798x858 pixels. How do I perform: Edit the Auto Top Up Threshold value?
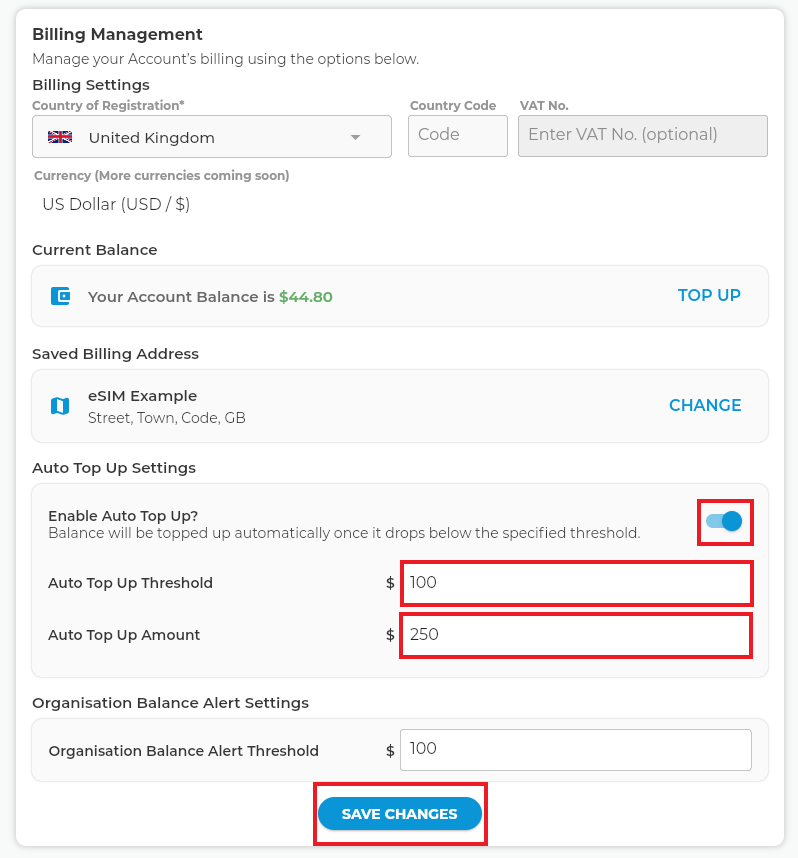576,583
